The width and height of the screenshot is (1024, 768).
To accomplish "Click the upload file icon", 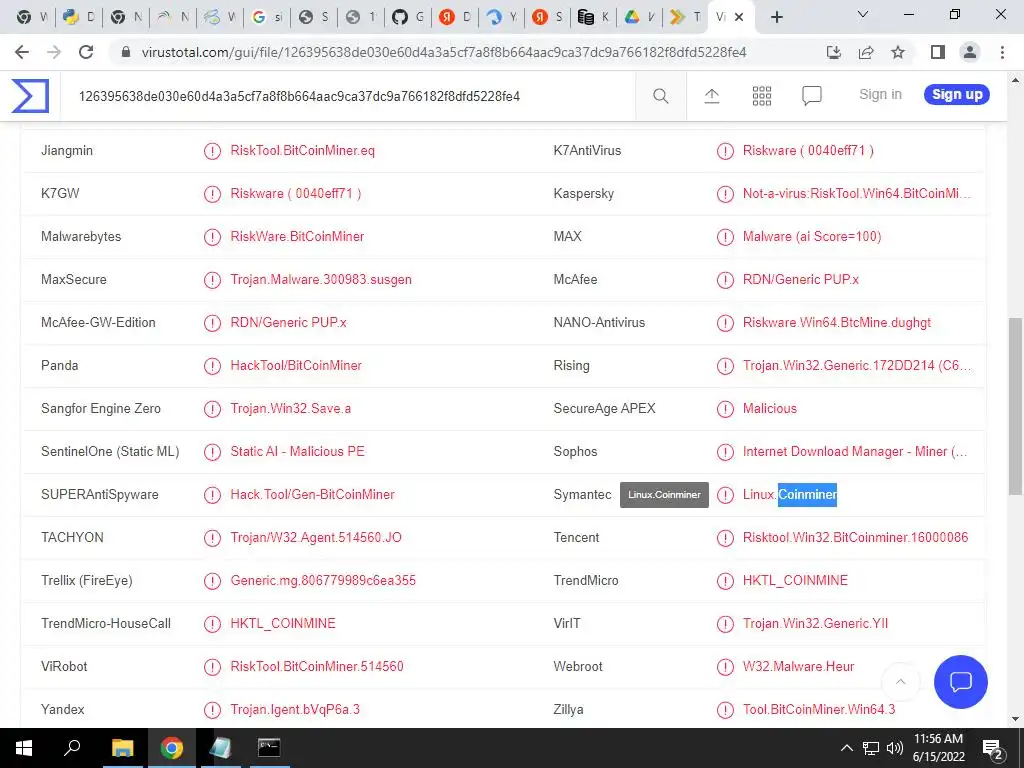I will (x=712, y=96).
